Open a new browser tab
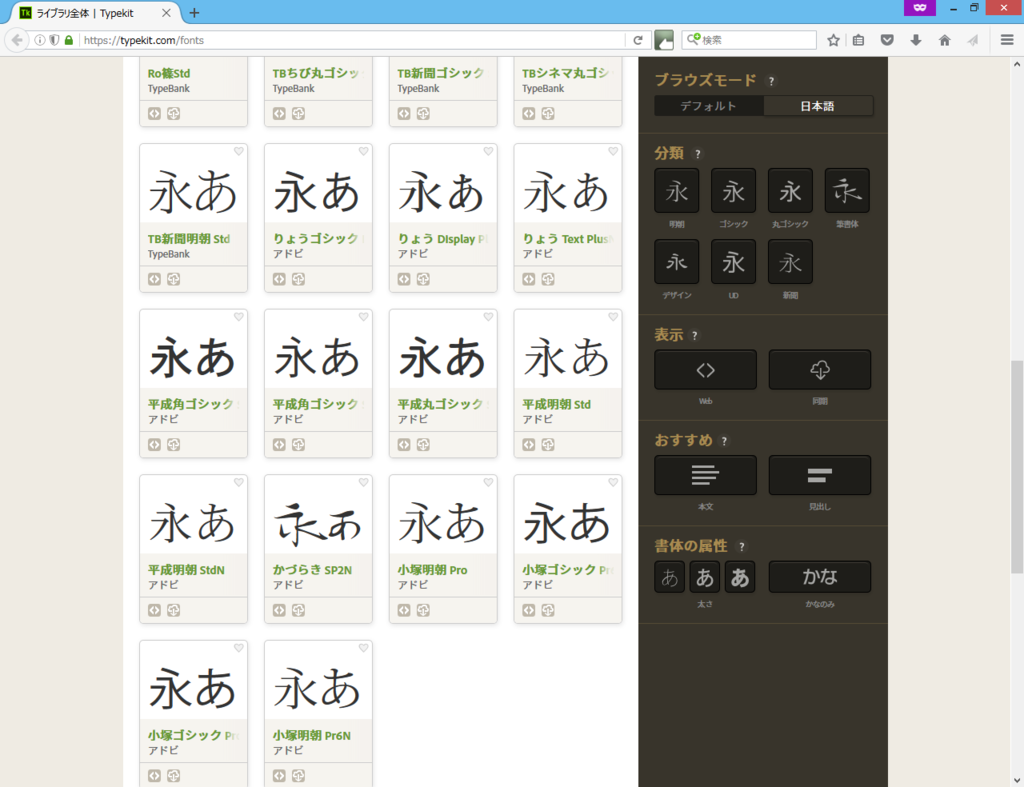 pyautogui.click(x=195, y=13)
